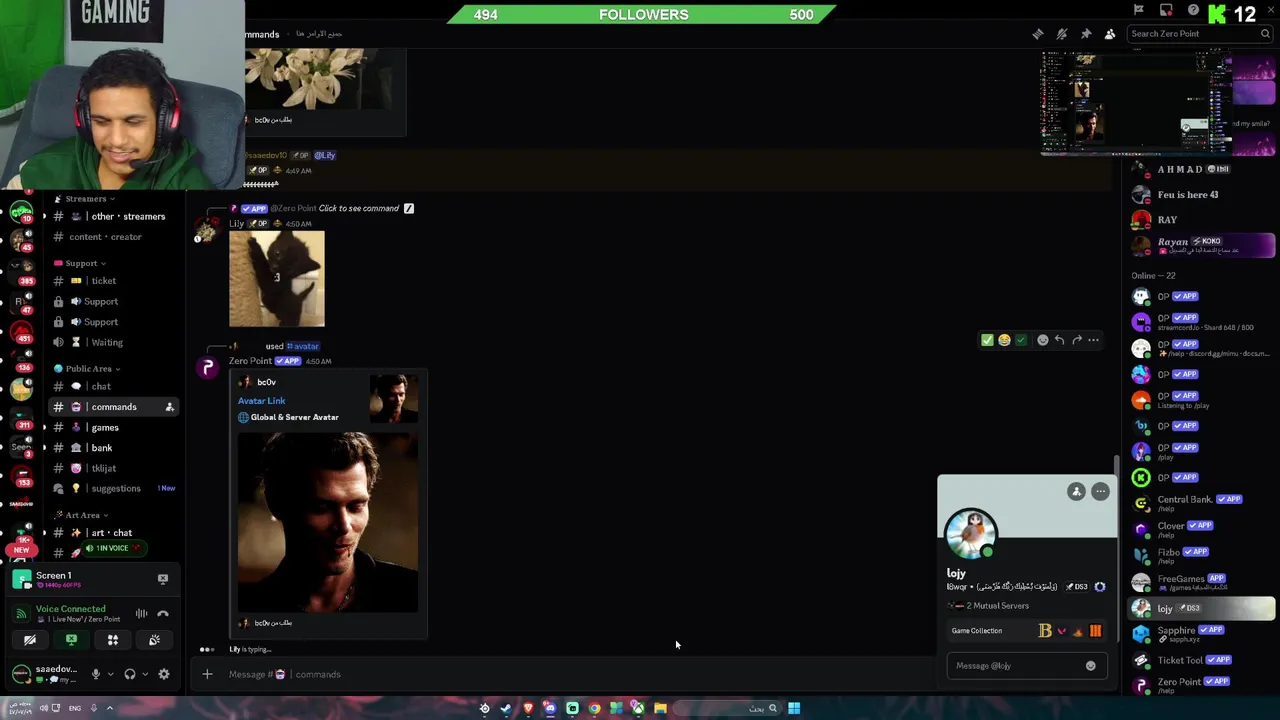
Task: Open voice noise suppression waveform icon
Action: pyautogui.click(x=141, y=614)
